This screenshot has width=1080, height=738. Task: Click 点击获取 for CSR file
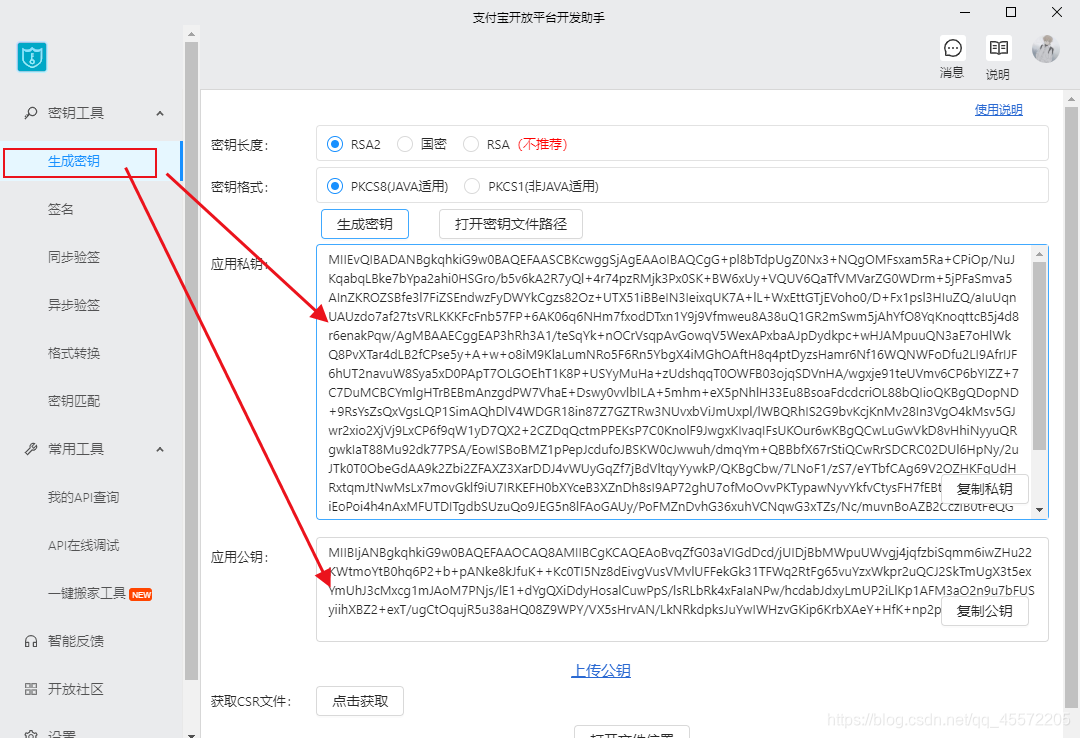click(x=360, y=701)
